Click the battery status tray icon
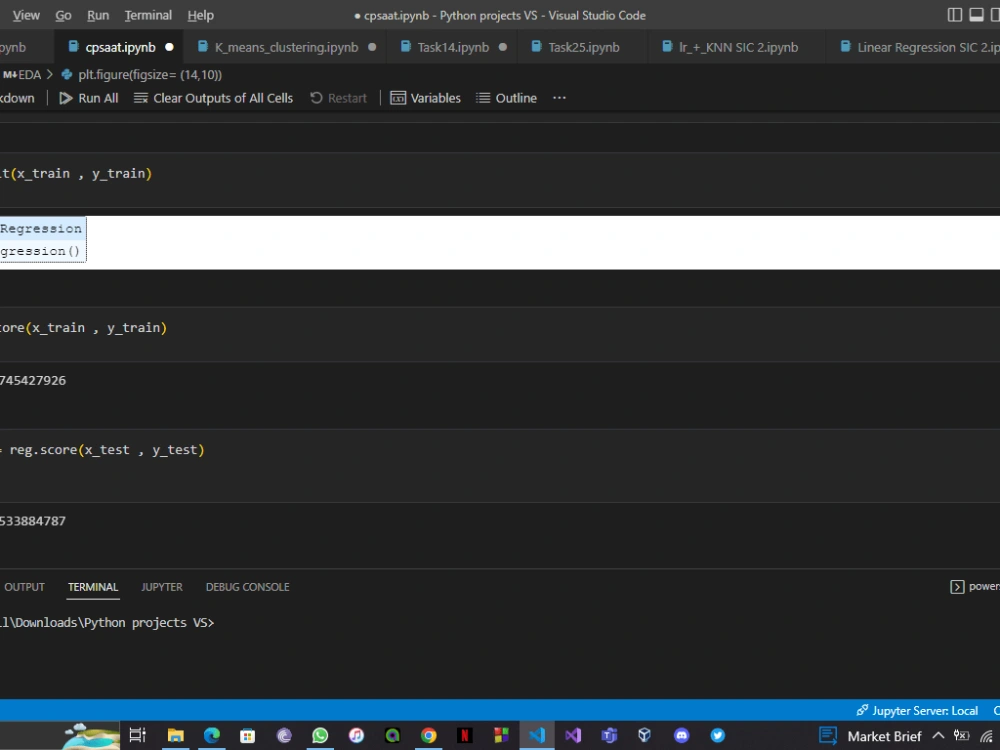This screenshot has height=750, width=1000. [961, 736]
